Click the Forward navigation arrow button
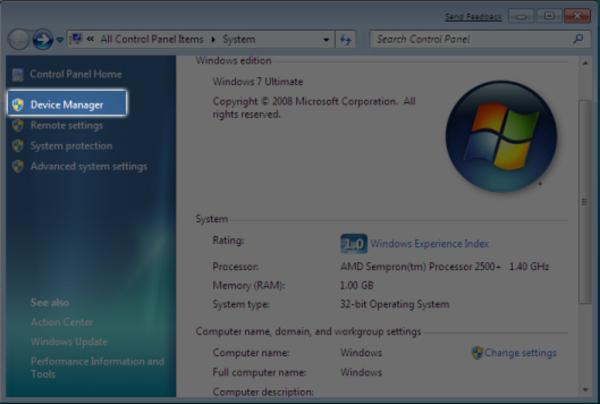 (42, 40)
